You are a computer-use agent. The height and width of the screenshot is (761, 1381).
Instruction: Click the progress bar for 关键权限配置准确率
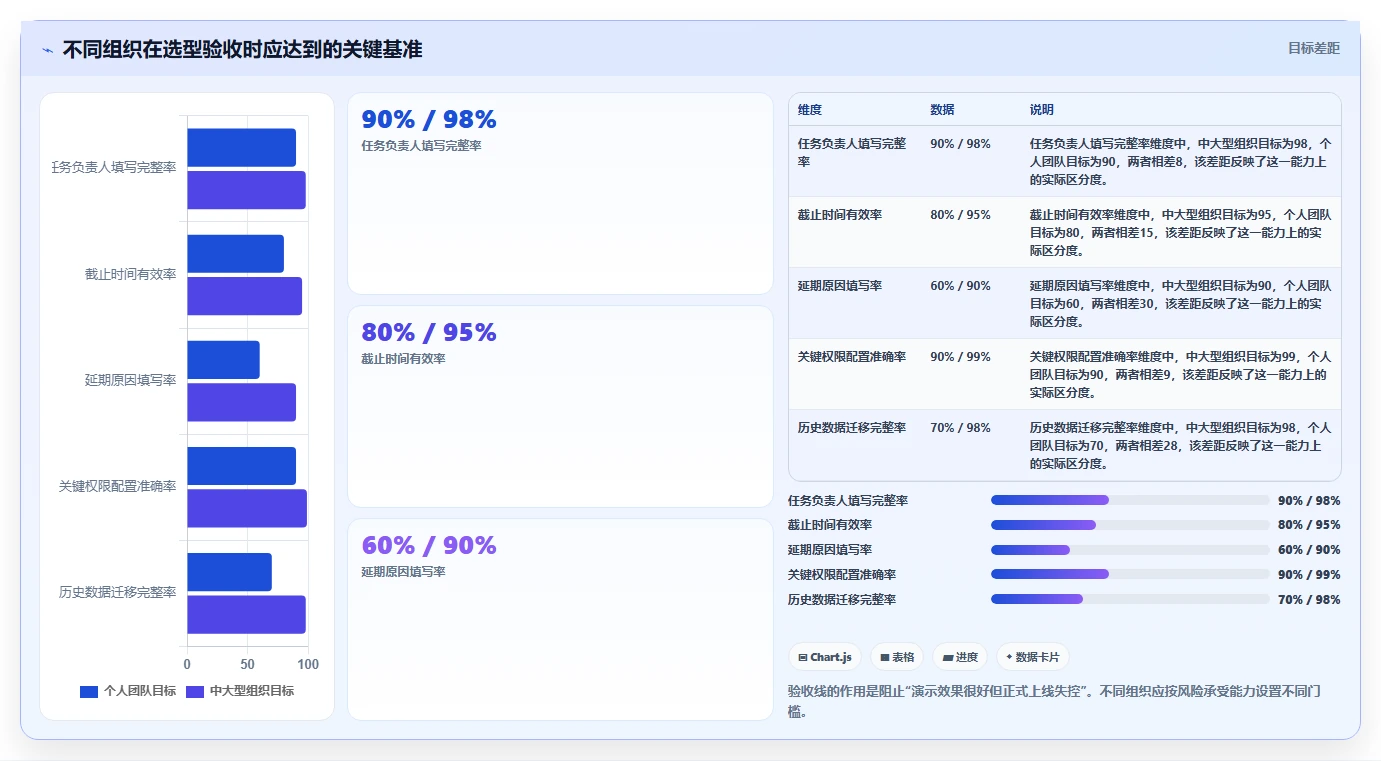coord(1130,574)
